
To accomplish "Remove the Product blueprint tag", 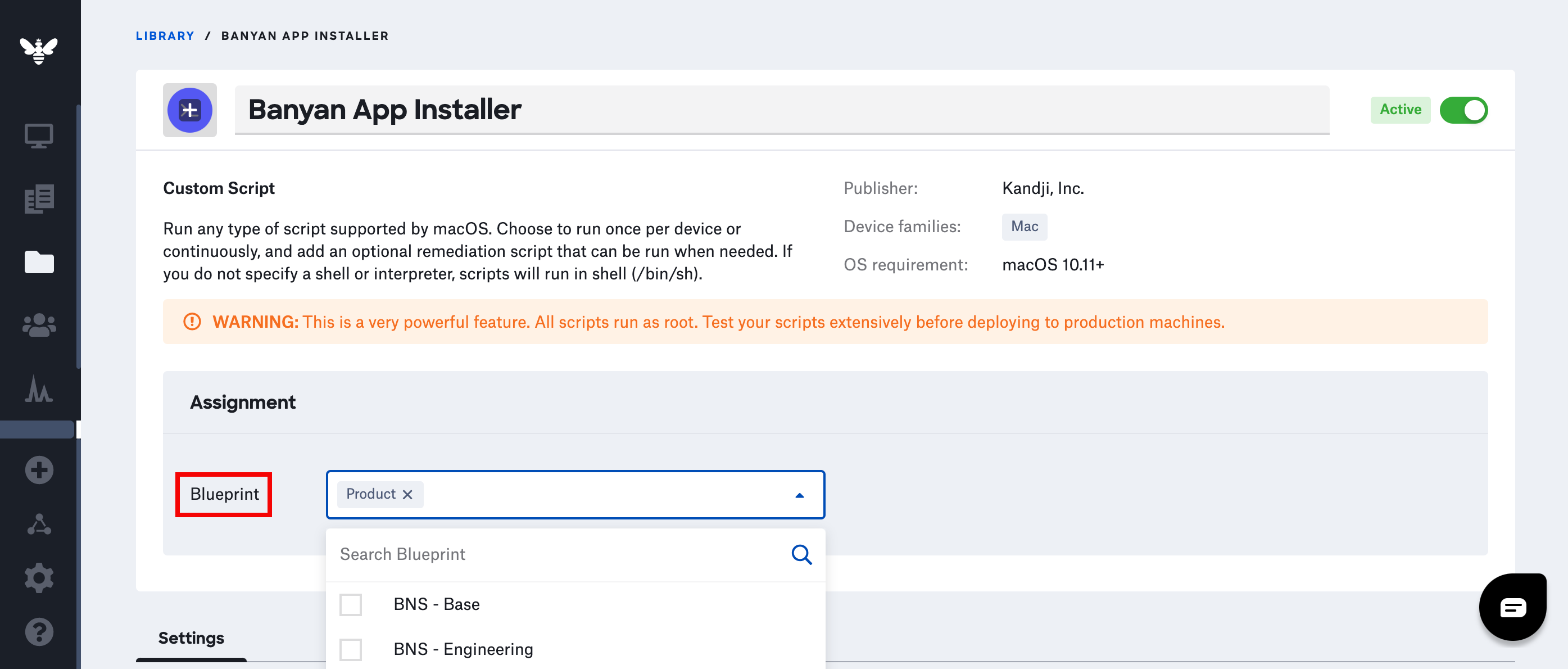I will tap(408, 494).
